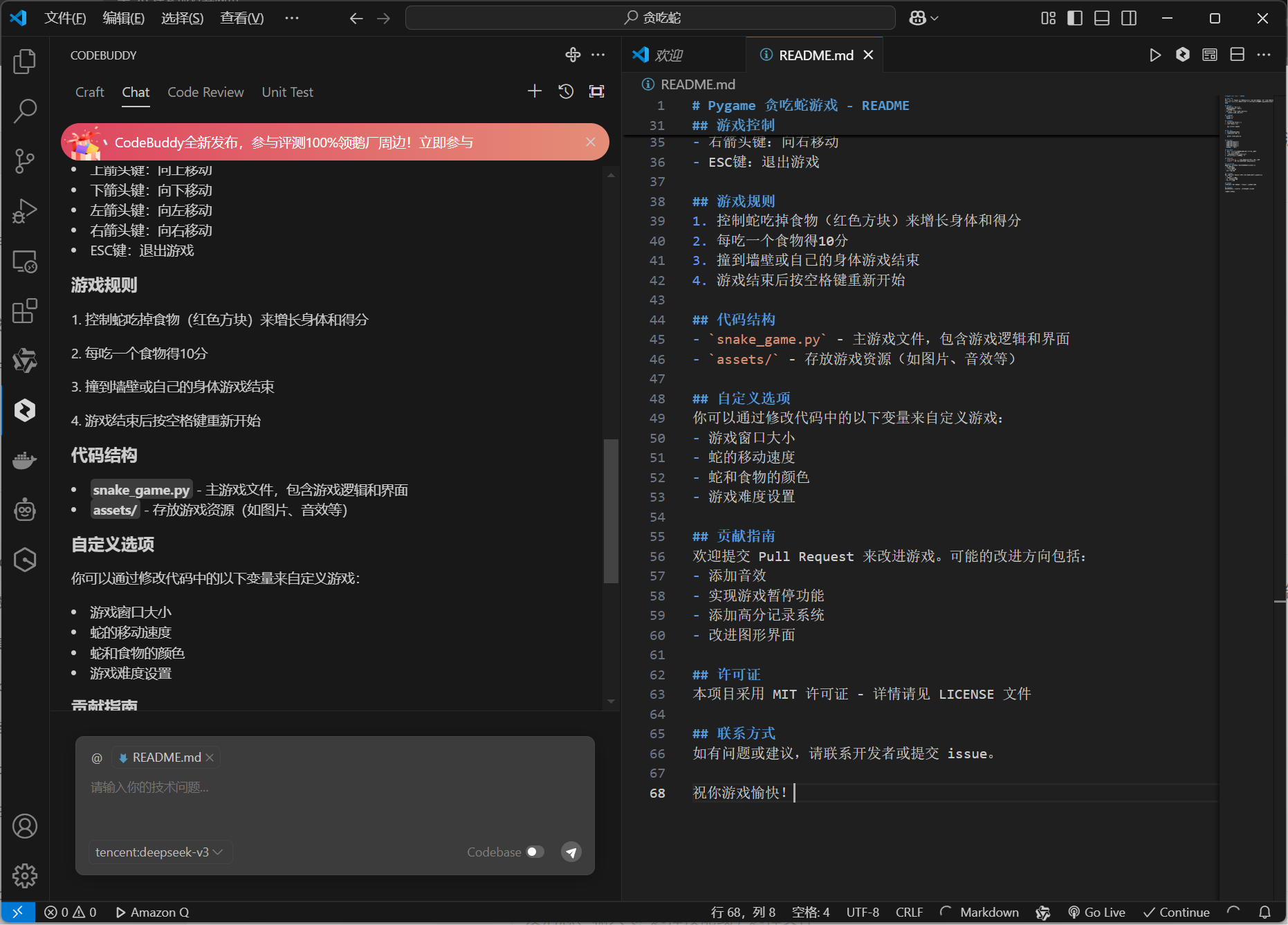
Task: Click the 贪吃蛇 command center search box
Action: 650,18
